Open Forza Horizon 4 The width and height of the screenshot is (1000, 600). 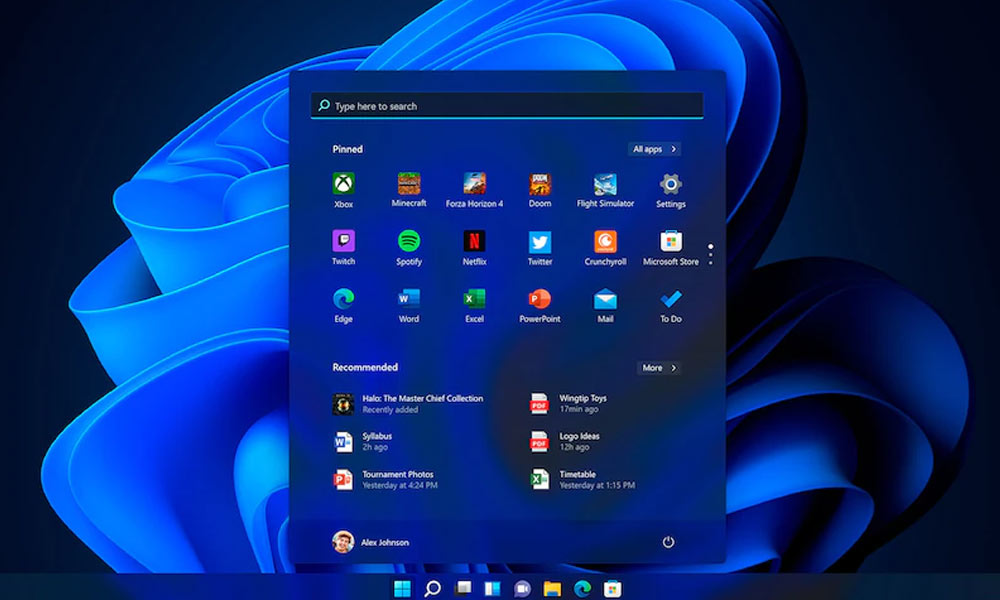(x=474, y=189)
